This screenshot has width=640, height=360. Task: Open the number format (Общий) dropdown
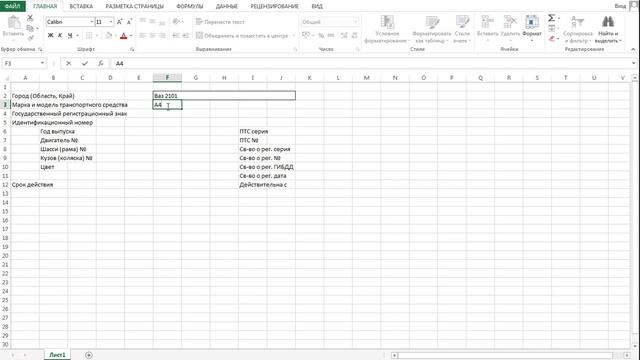click(x=356, y=22)
